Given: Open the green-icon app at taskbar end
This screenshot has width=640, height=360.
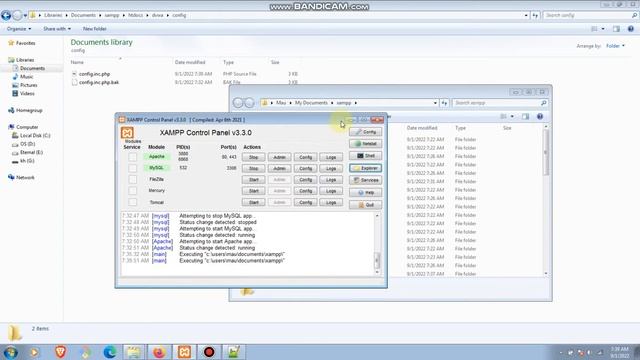Looking at the screenshot, I should (233, 351).
